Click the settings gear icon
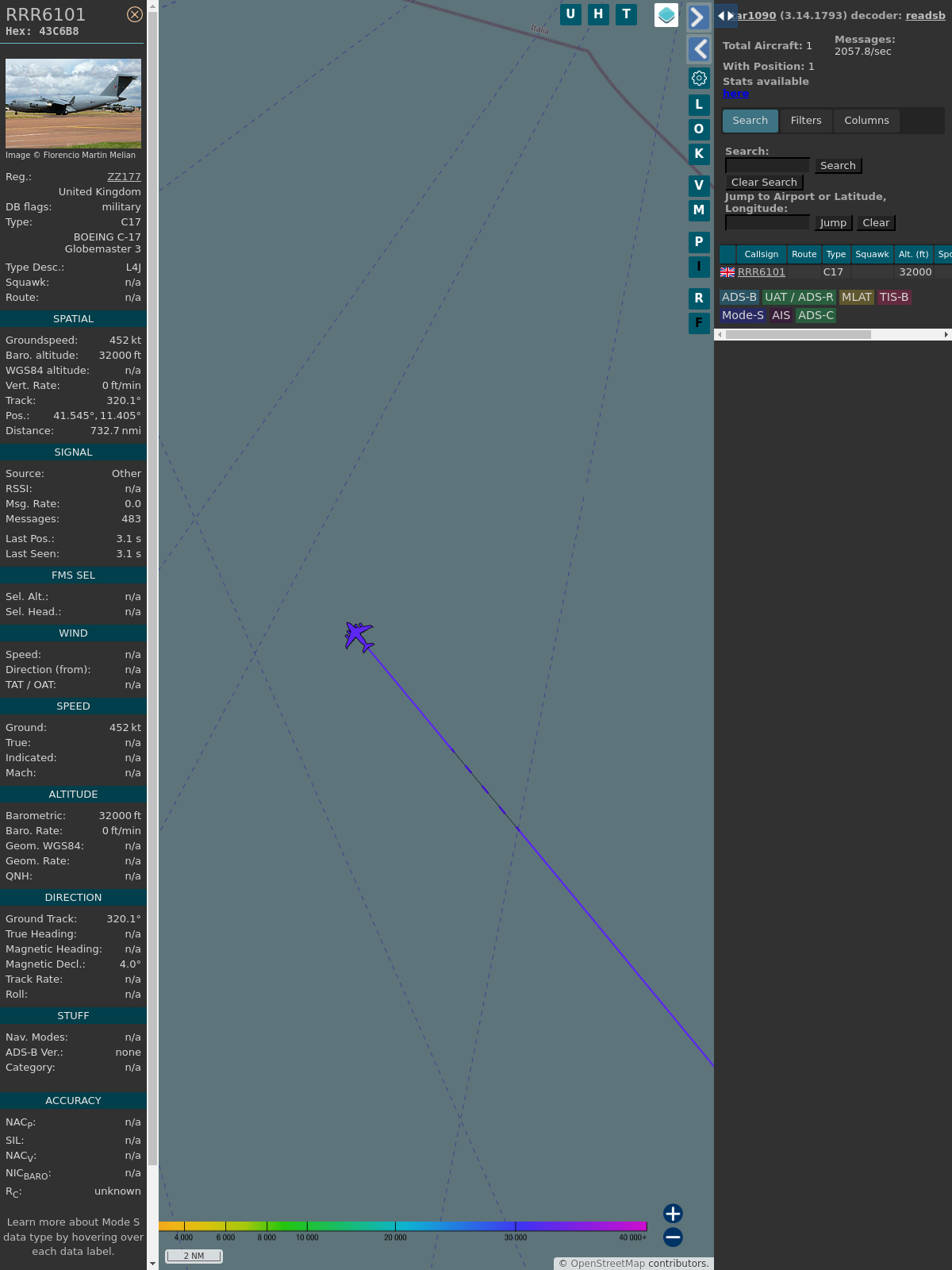 click(699, 79)
